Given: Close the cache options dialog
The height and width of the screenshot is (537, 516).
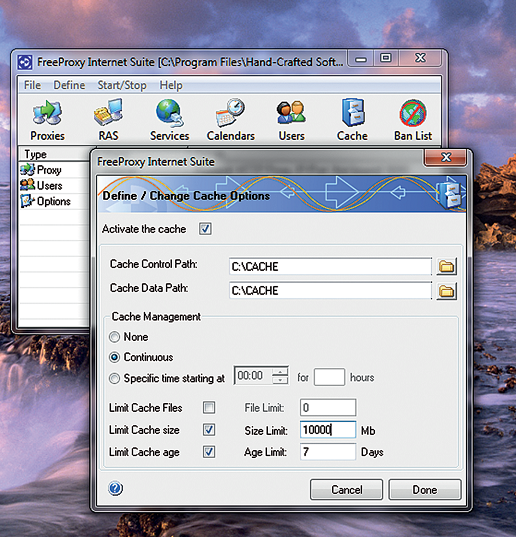Looking at the screenshot, I should pyautogui.click(x=446, y=158).
